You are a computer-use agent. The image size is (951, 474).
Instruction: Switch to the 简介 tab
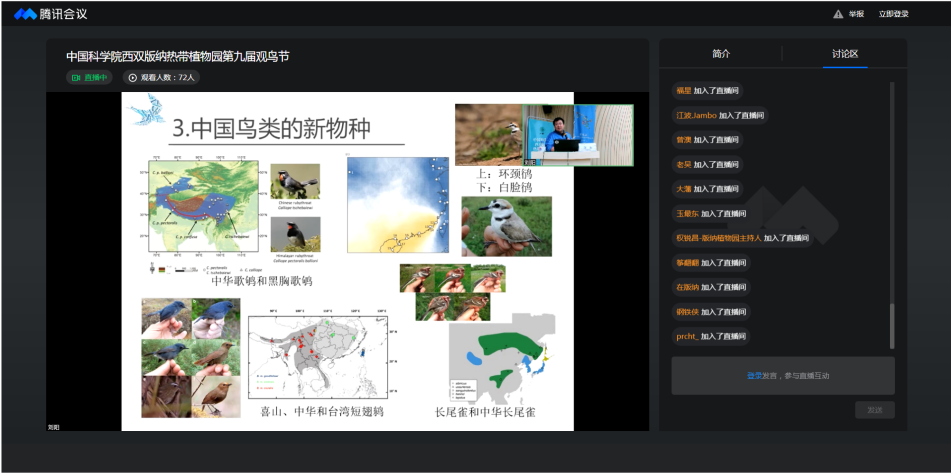[x=721, y=54]
